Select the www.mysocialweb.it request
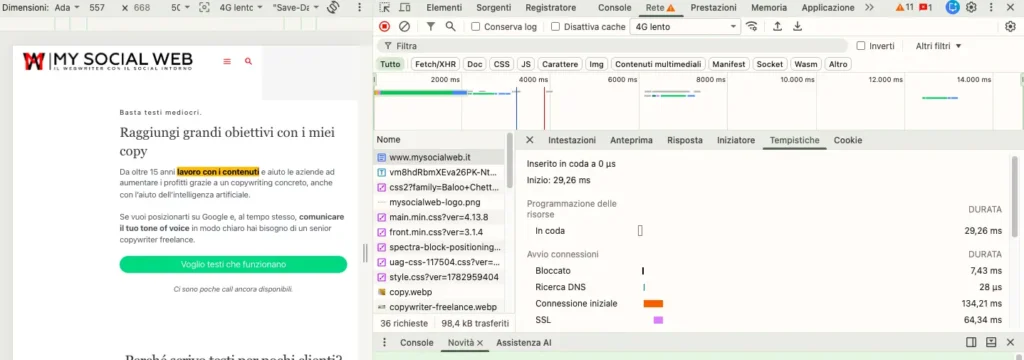The image size is (1024, 360). click(x=440, y=157)
